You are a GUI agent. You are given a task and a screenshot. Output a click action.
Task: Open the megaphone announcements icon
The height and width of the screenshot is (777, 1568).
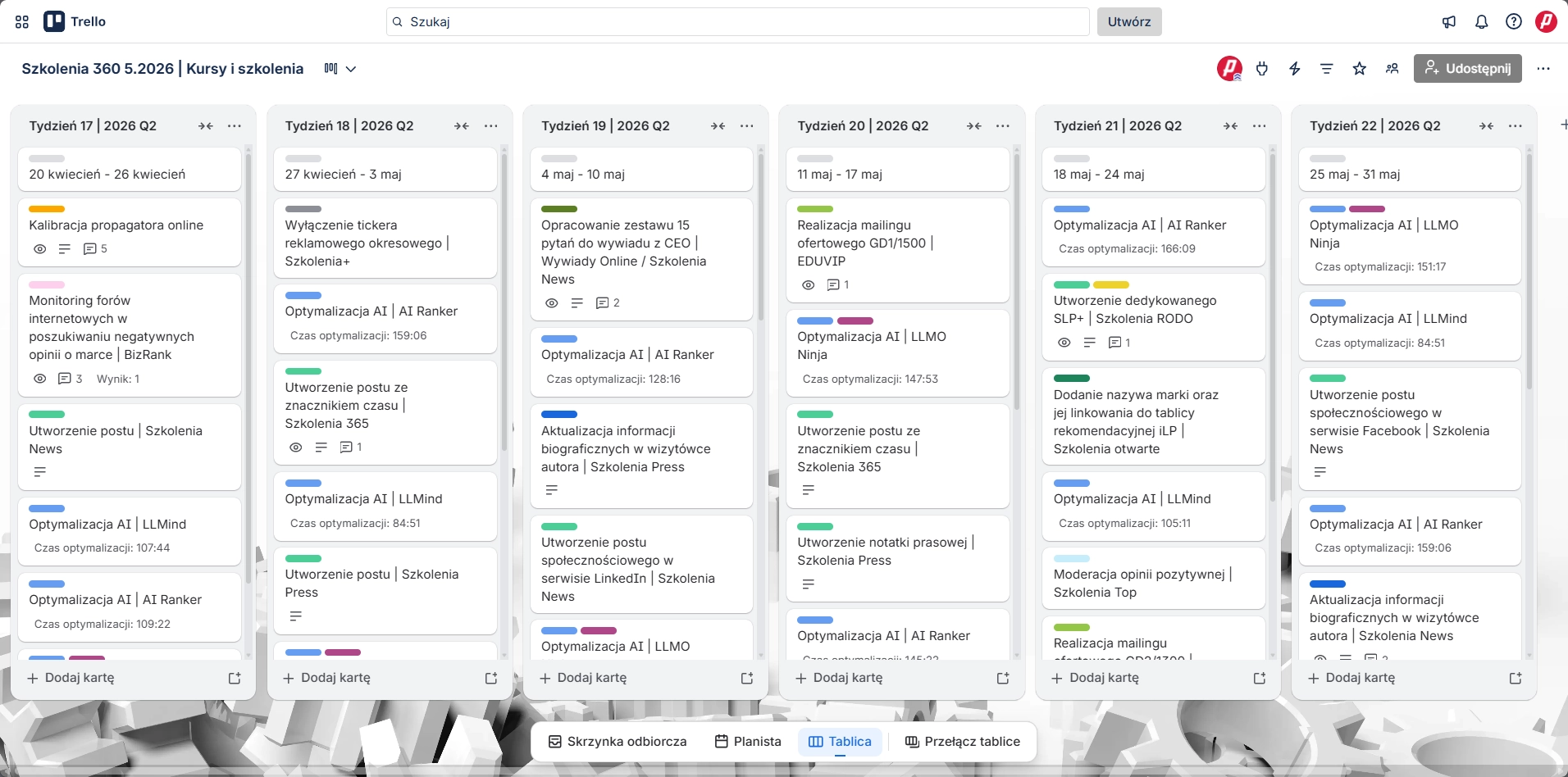(1449, 22)
